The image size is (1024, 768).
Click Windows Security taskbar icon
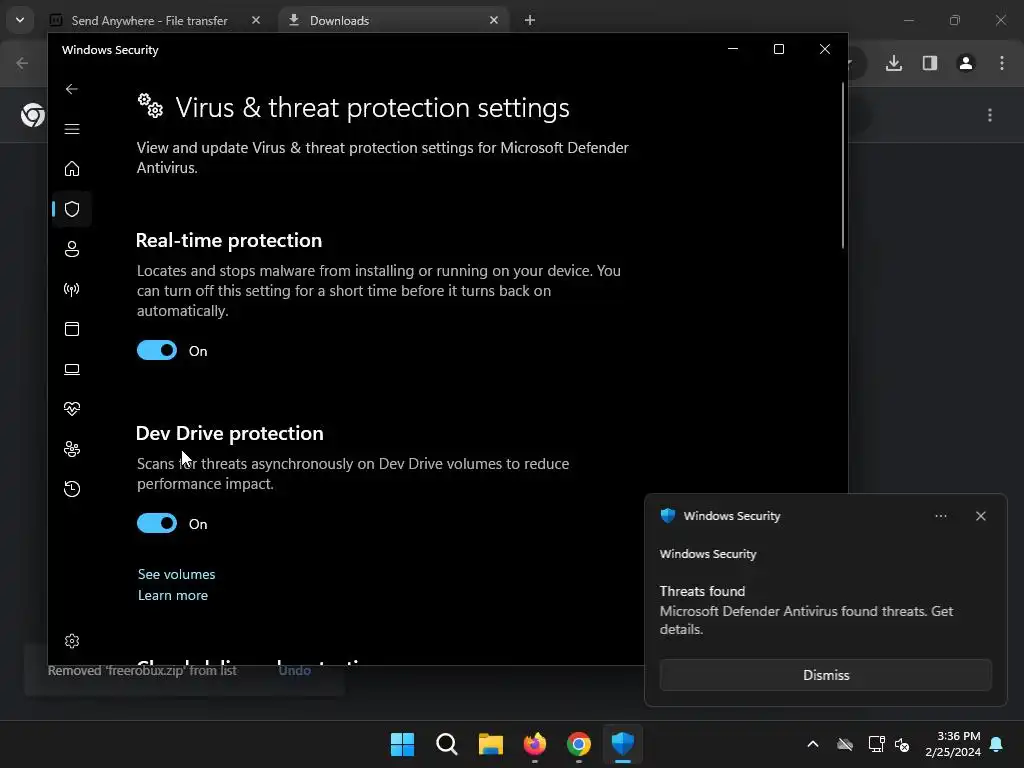tap(622, 744)
